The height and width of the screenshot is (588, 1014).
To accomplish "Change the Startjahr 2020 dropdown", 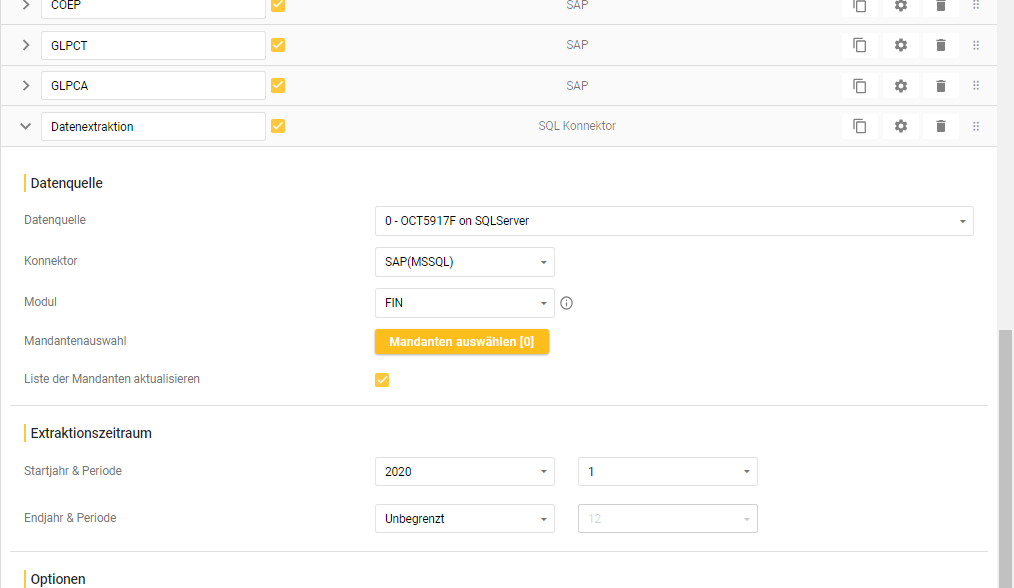I will [464, 472].
